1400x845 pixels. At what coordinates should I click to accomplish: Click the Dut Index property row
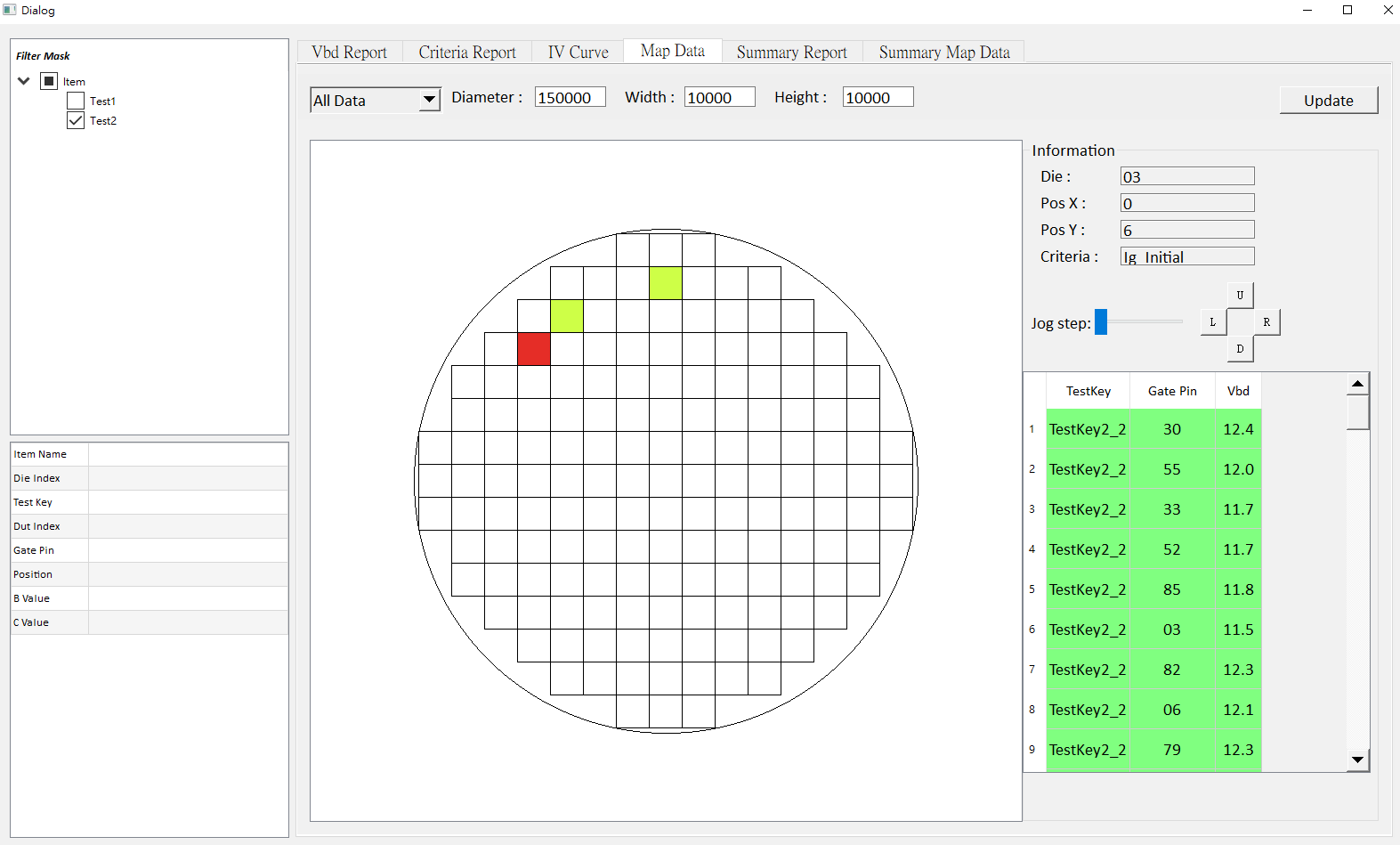[150, 526]
